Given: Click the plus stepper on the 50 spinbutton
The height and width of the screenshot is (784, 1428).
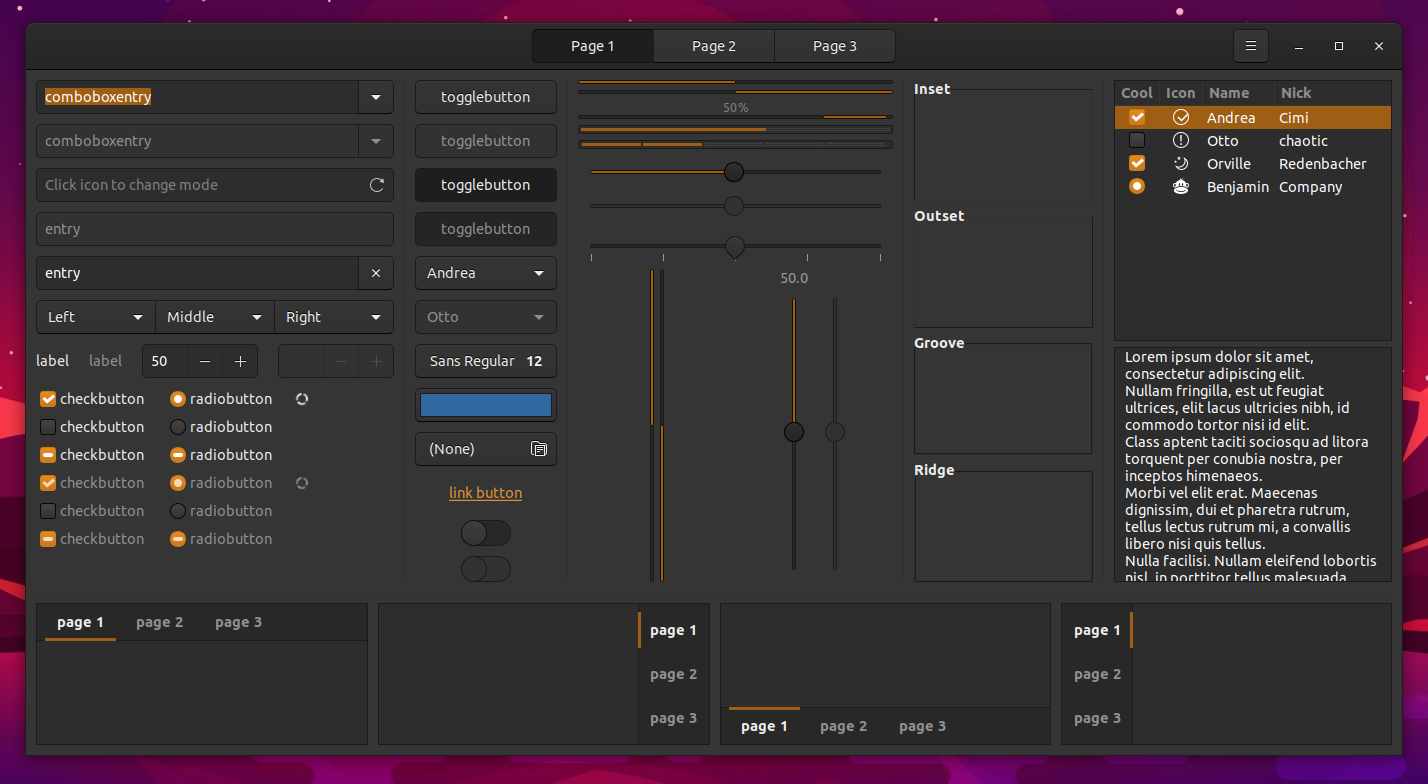Looking at the screenshot, I should pyautogui.click(x=240, y=361).
